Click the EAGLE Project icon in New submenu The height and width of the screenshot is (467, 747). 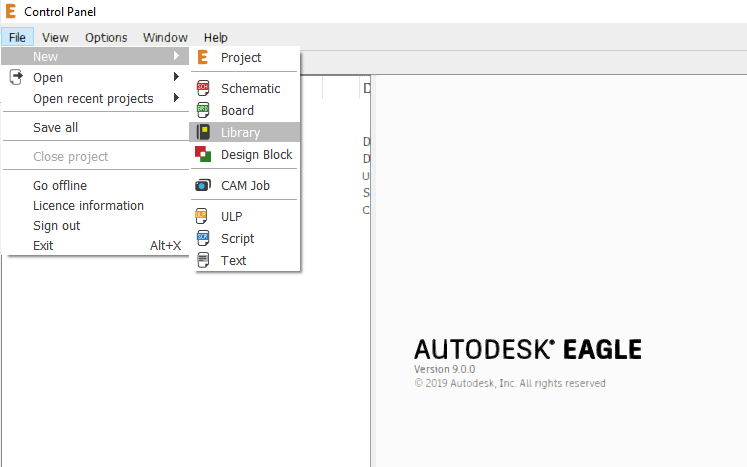coord(202,58)
